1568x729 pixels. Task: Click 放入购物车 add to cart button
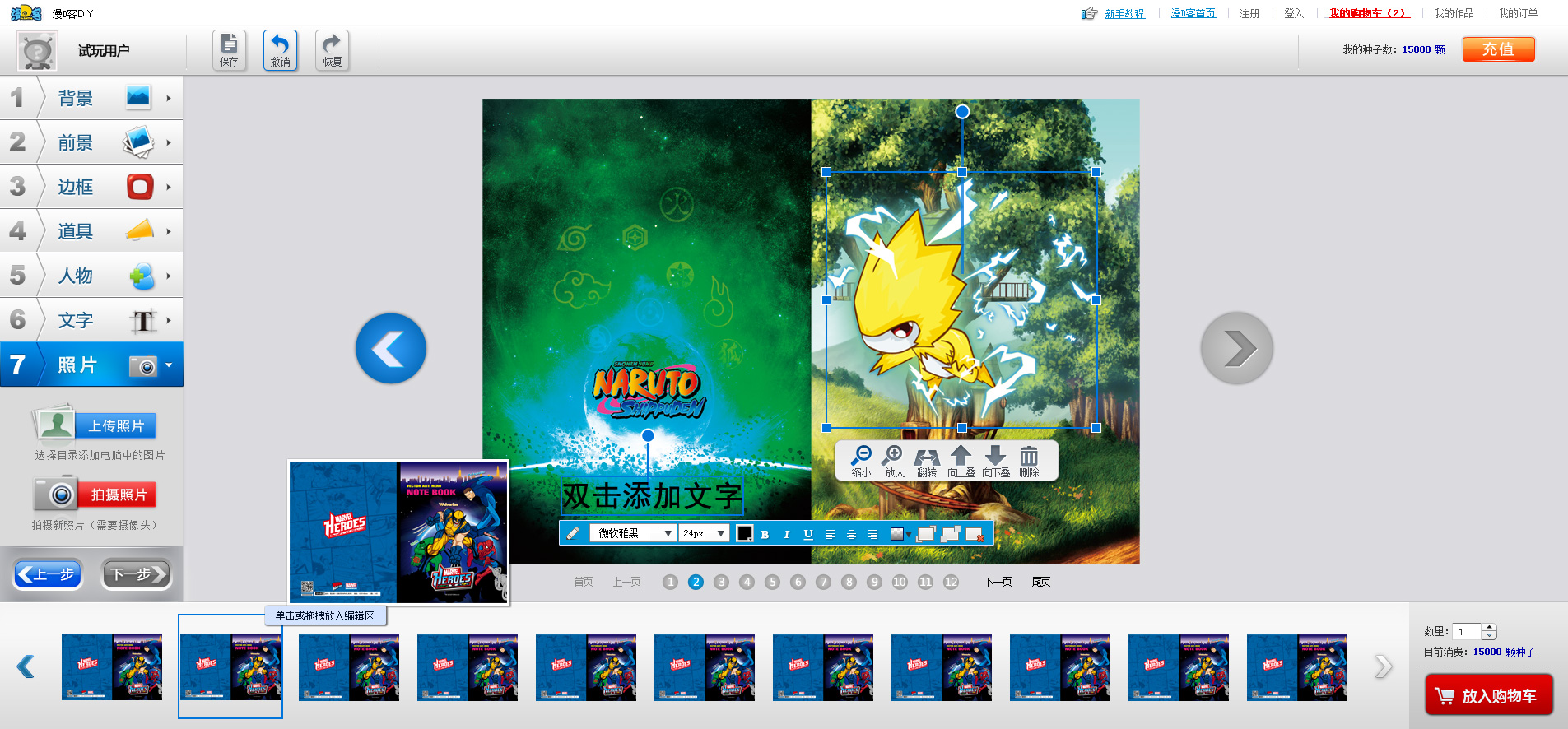1489,695
